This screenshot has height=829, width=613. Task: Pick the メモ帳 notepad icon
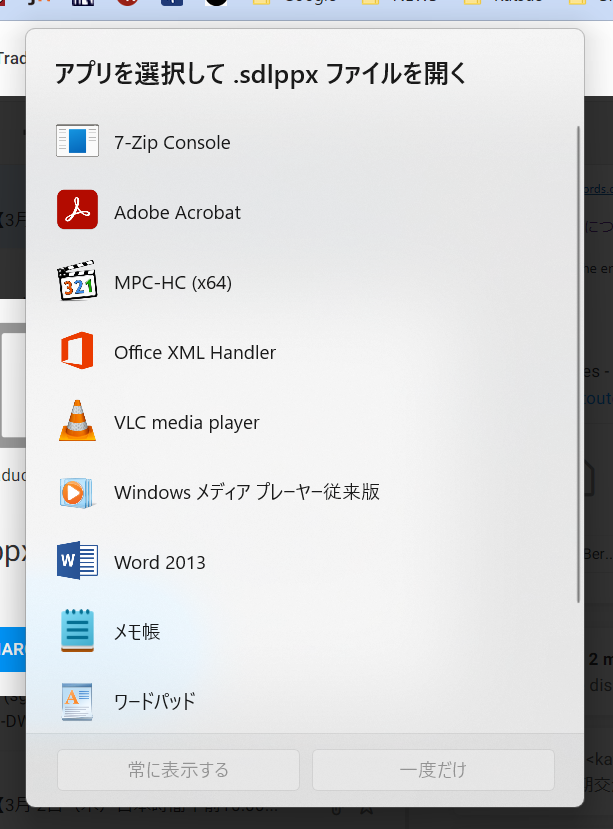pos(77,631)
